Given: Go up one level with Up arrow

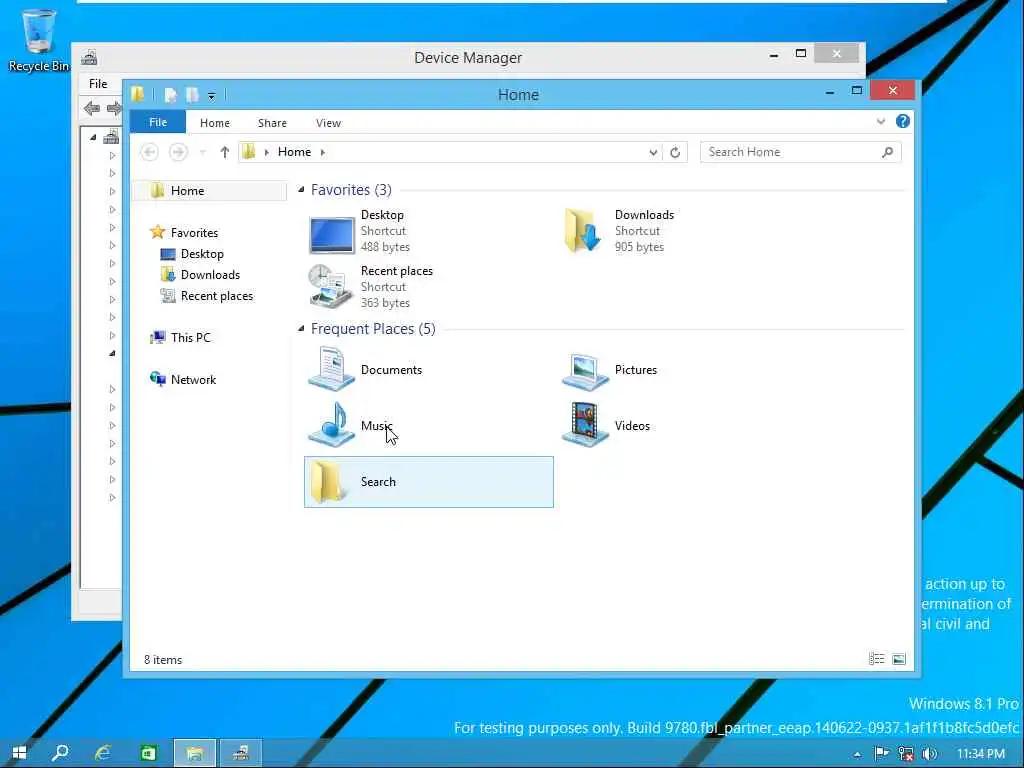Looking at the screenshot, I should click(x=225, y=152).
